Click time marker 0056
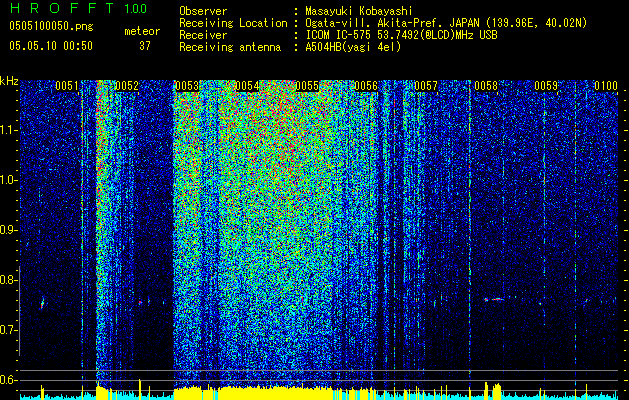Viewport: 629px width, 400px height. pos(366,86)
